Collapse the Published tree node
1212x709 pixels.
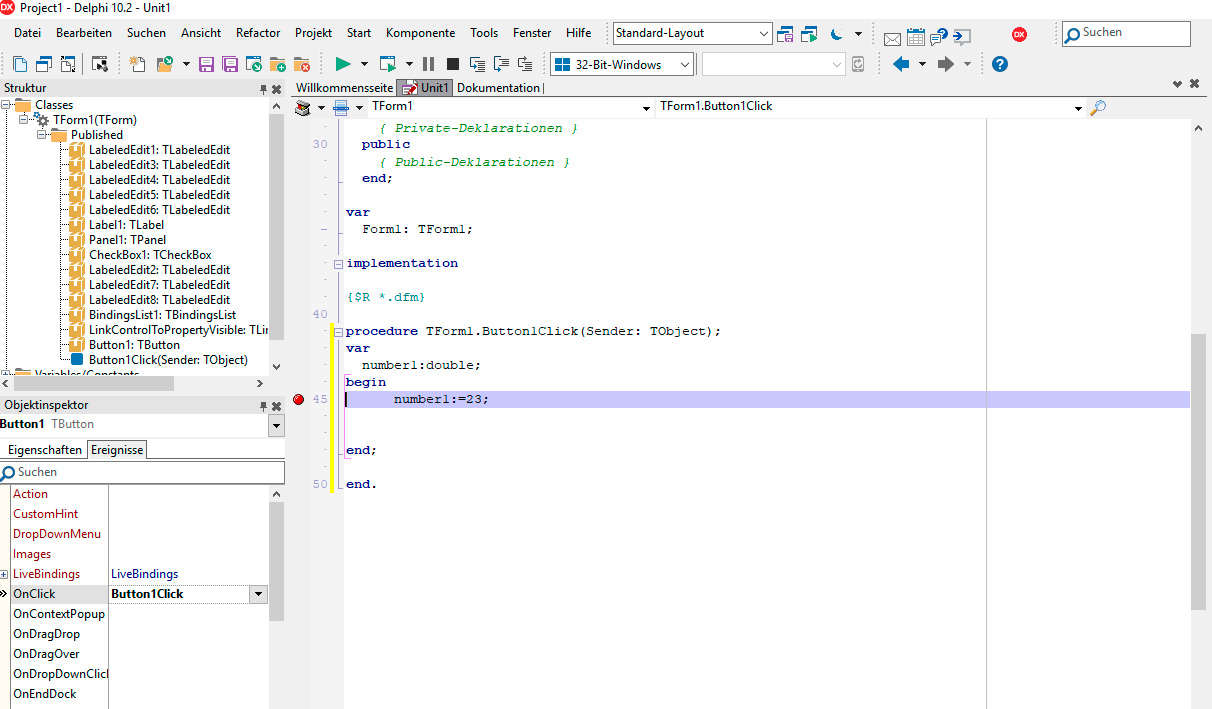(x=42, y=135)
